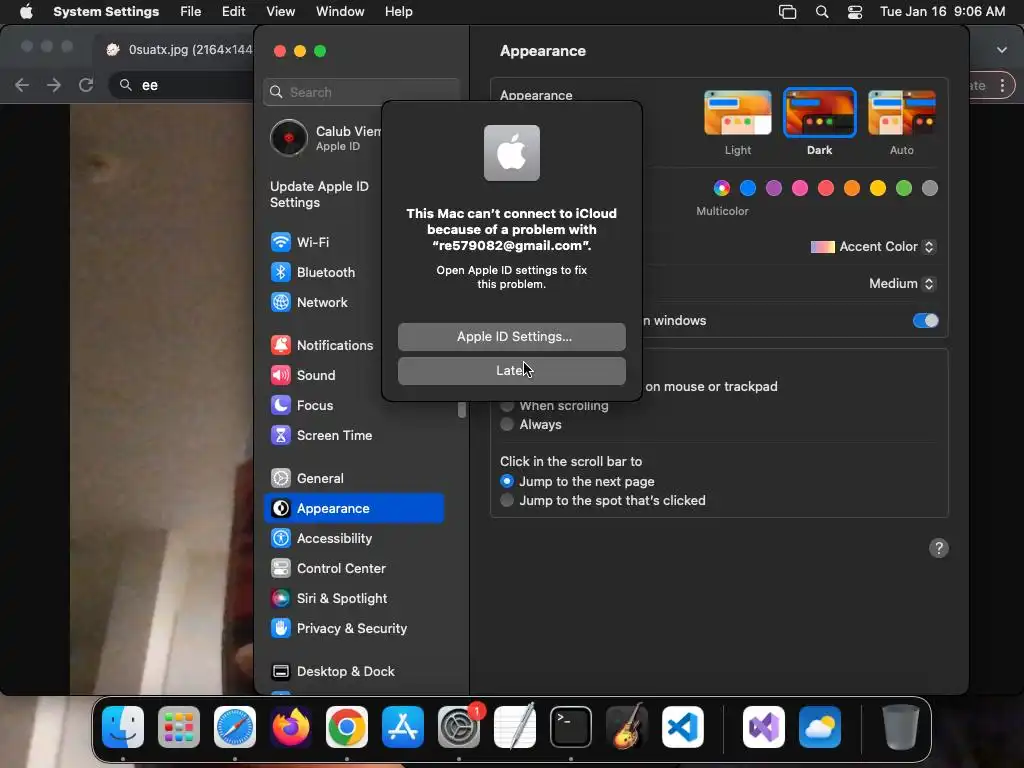Pick the red accent color
1024x768 pixels.
826,189
